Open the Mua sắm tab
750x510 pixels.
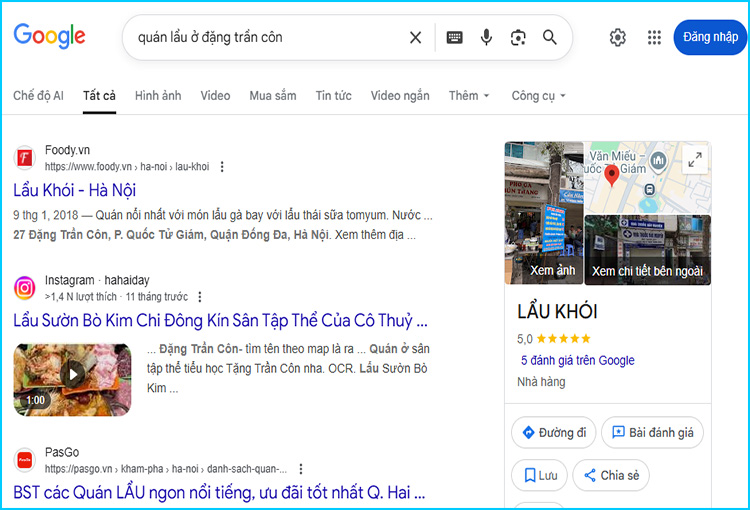pos(273,96)
